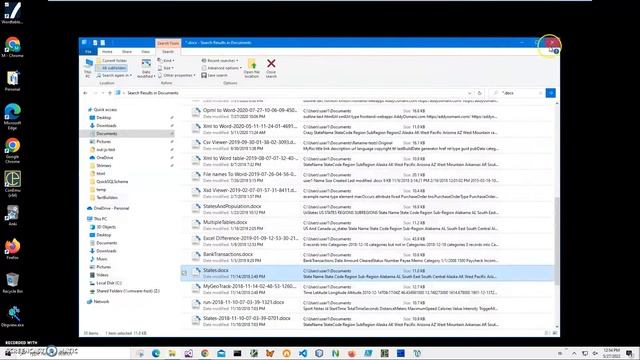Select This PC in navigation pane
Image resolution: width=640 pixels, height=360 pixels.
pos(100,219)
